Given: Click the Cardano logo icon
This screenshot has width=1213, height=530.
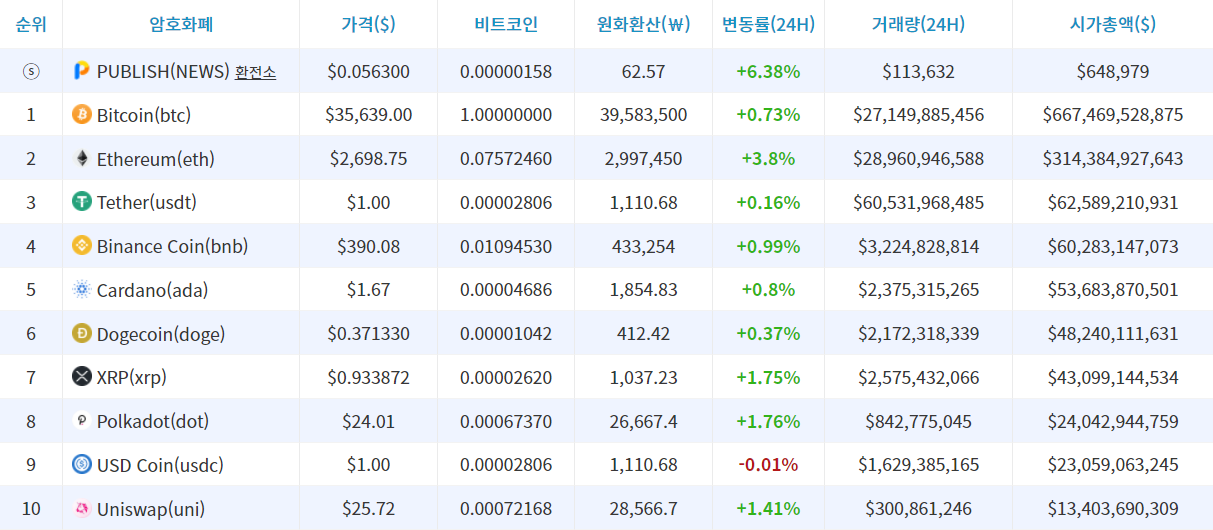Looking at the screenshot, I should (82, 290).
